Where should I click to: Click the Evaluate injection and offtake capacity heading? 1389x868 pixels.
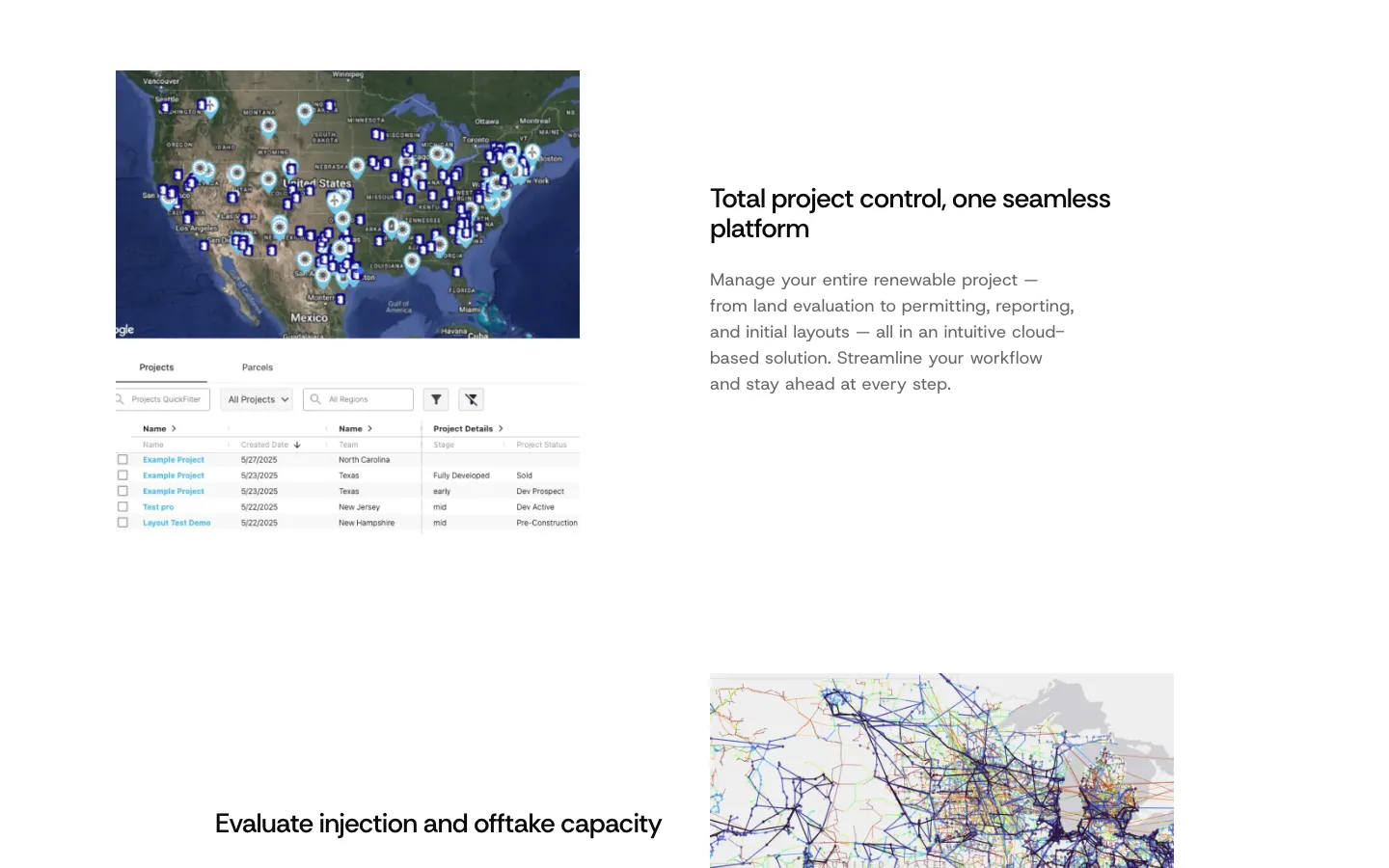(x=438, y=824)
